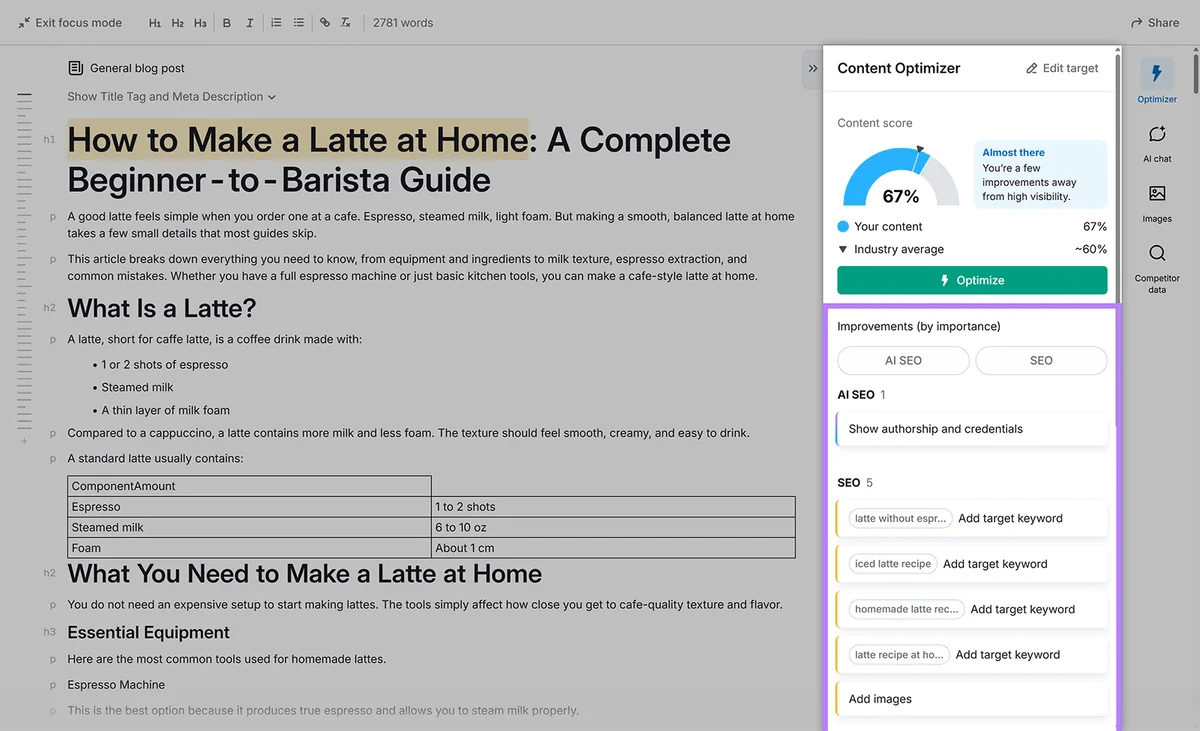Apply the H2 heading style
The image size is (1200, 731).
[177, 22]
